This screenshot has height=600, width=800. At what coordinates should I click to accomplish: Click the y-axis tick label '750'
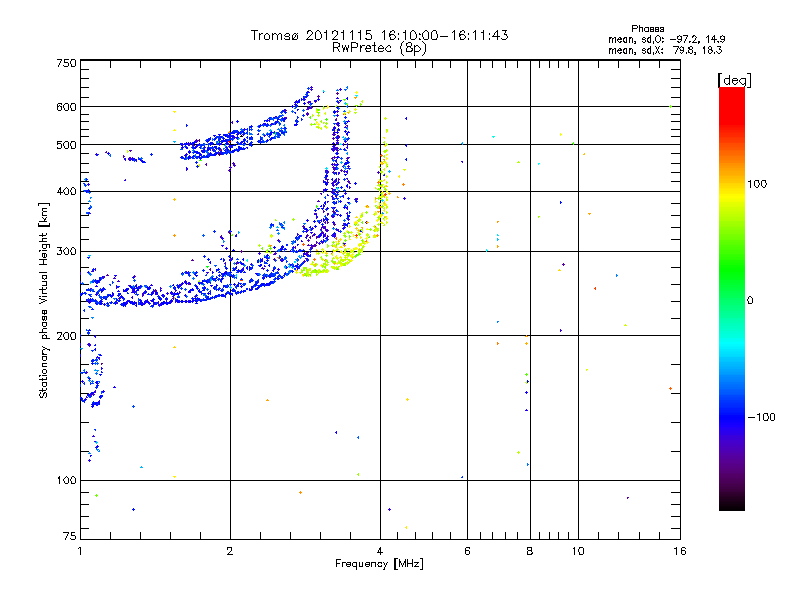point(66,63)
